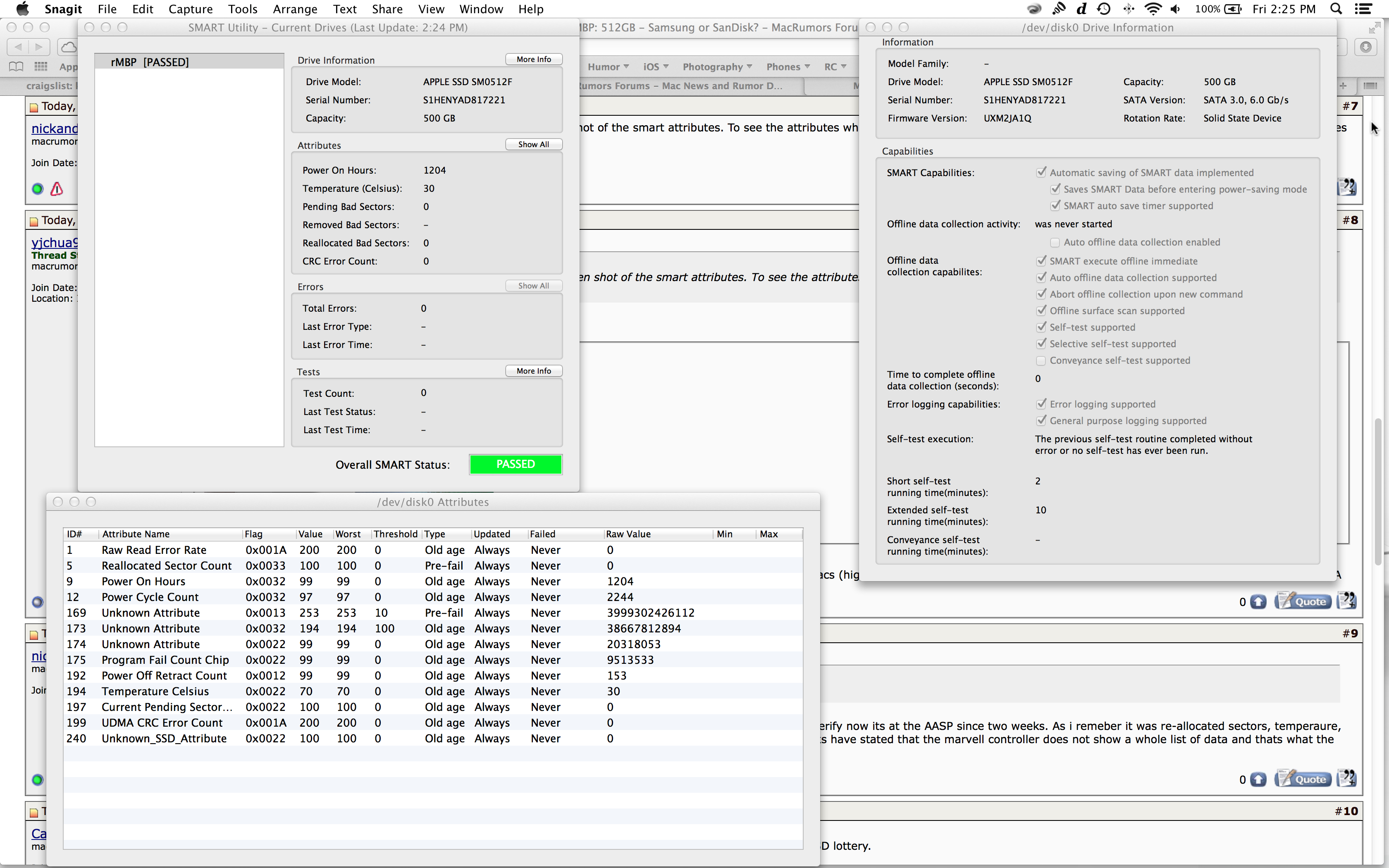1389x868 pixels.
Task: Click post number #10 permalink
Action: point(1346,811)
